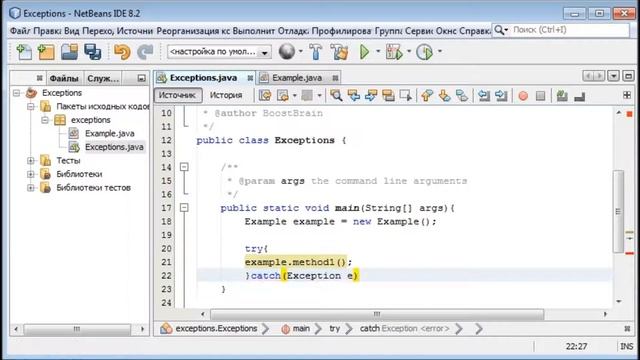The image size is (640, 360).
Task: Click the Debug Project icon
Action: coord(394,52)
